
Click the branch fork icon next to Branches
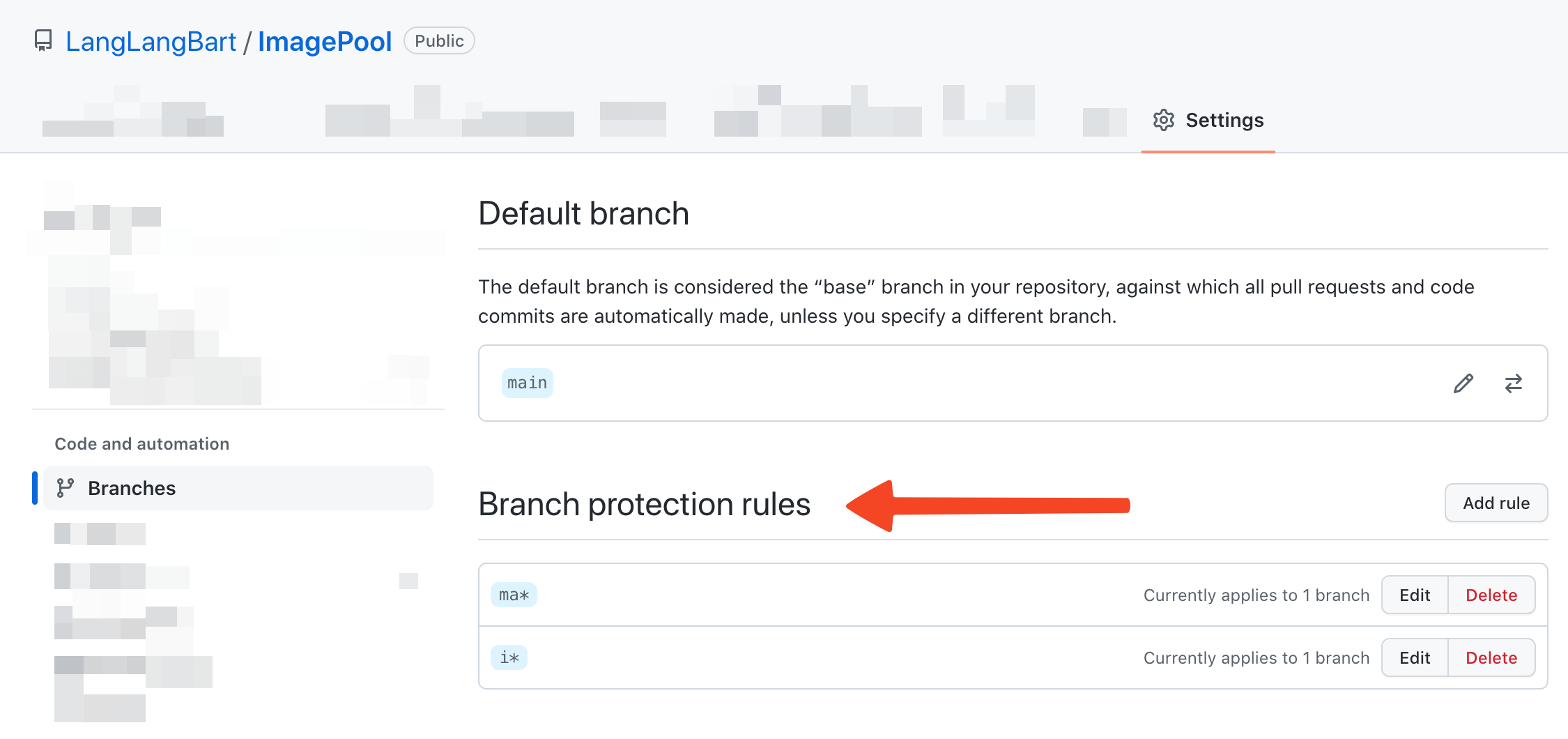point(65,487)
